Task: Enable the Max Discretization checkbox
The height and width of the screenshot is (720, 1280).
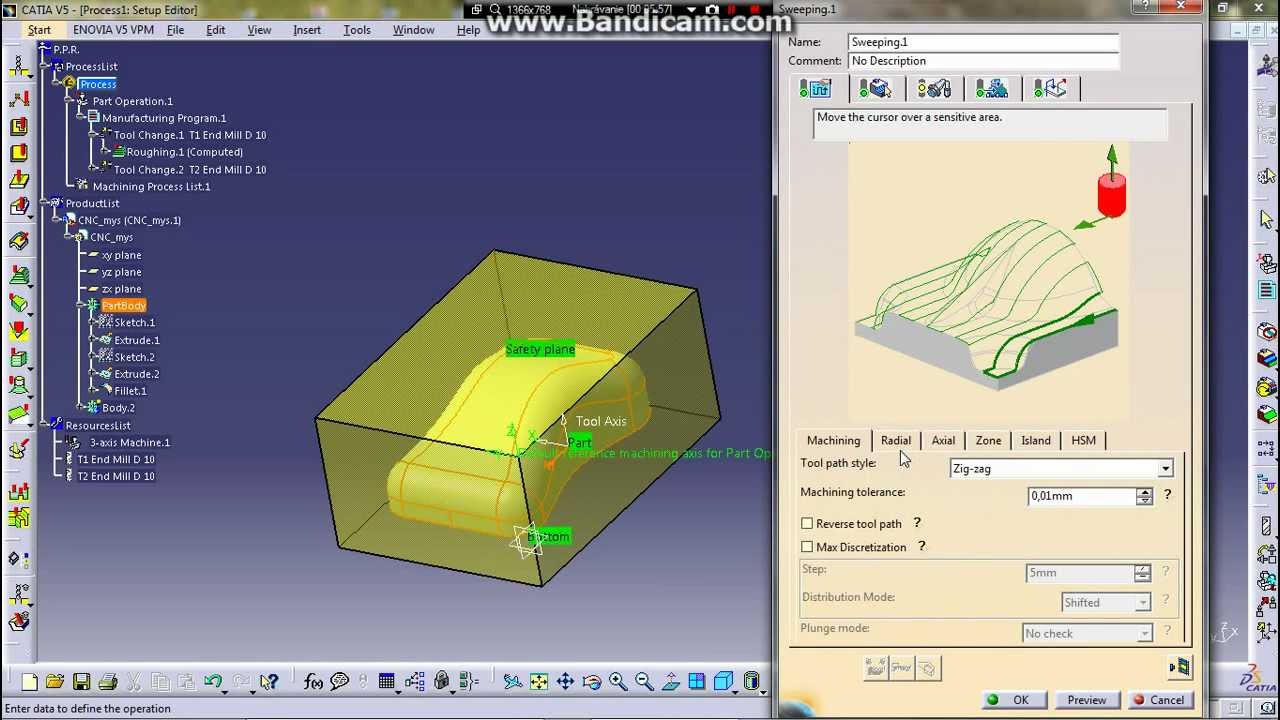Action: pyautogui.click(x=807, y=547)
